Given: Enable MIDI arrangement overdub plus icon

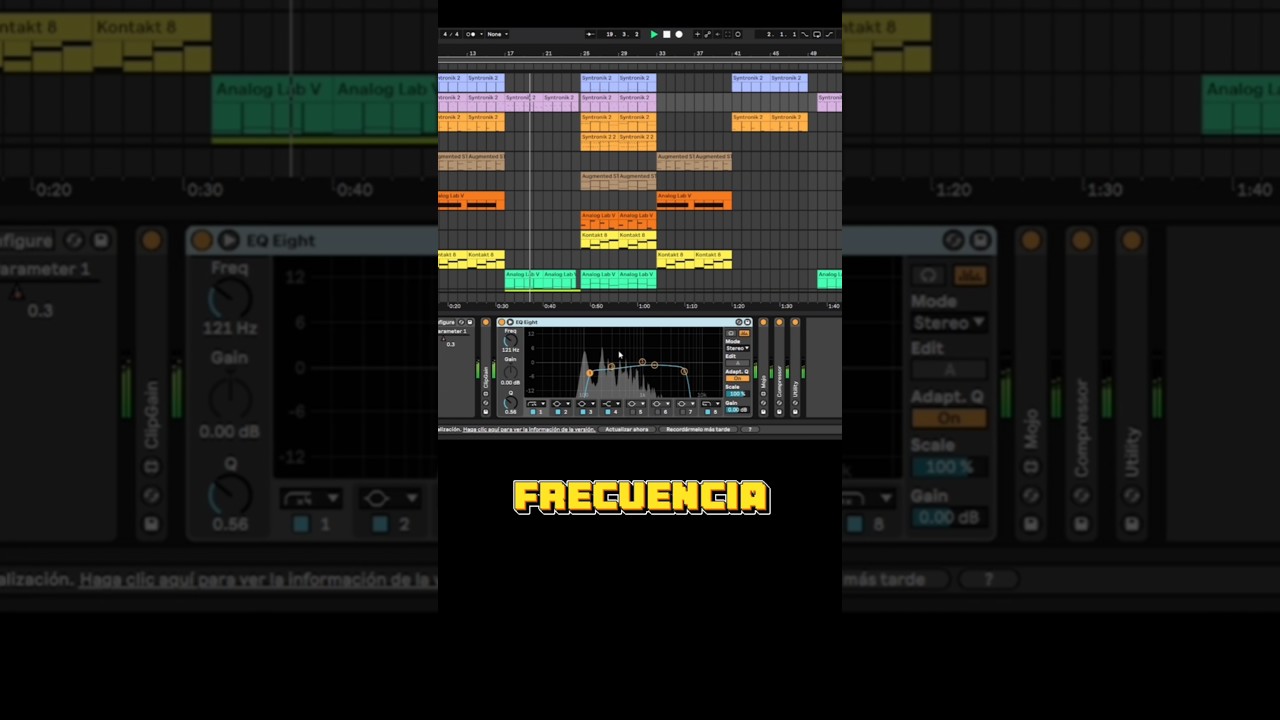Looking at the screenshot, I should 697,34.
